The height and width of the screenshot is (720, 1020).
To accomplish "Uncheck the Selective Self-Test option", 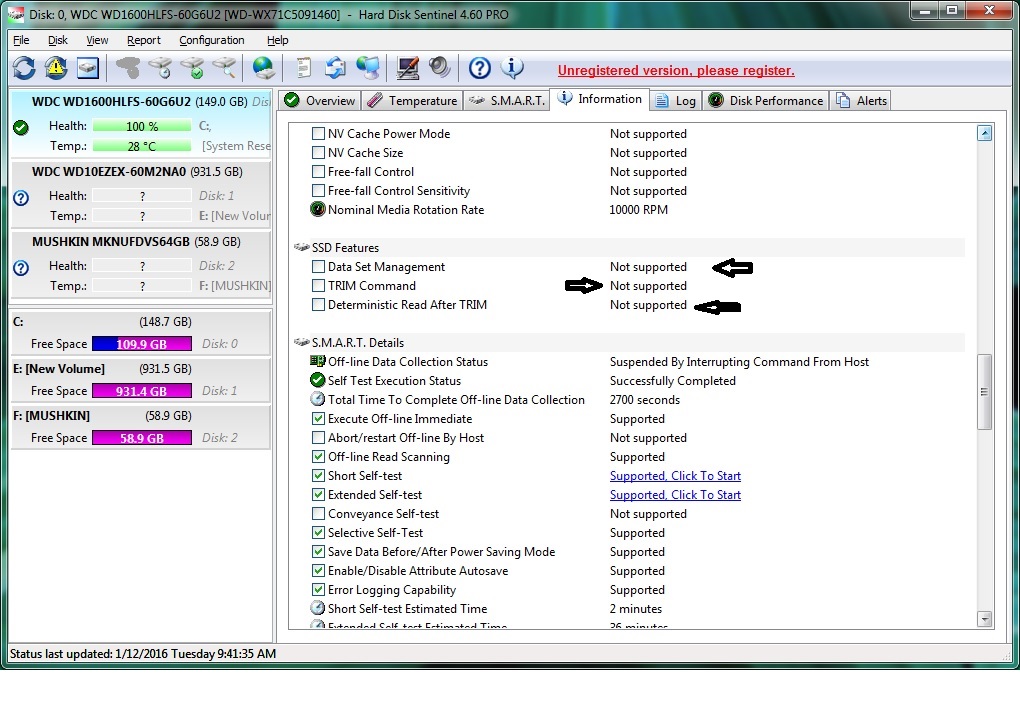I will coord(317,533).
